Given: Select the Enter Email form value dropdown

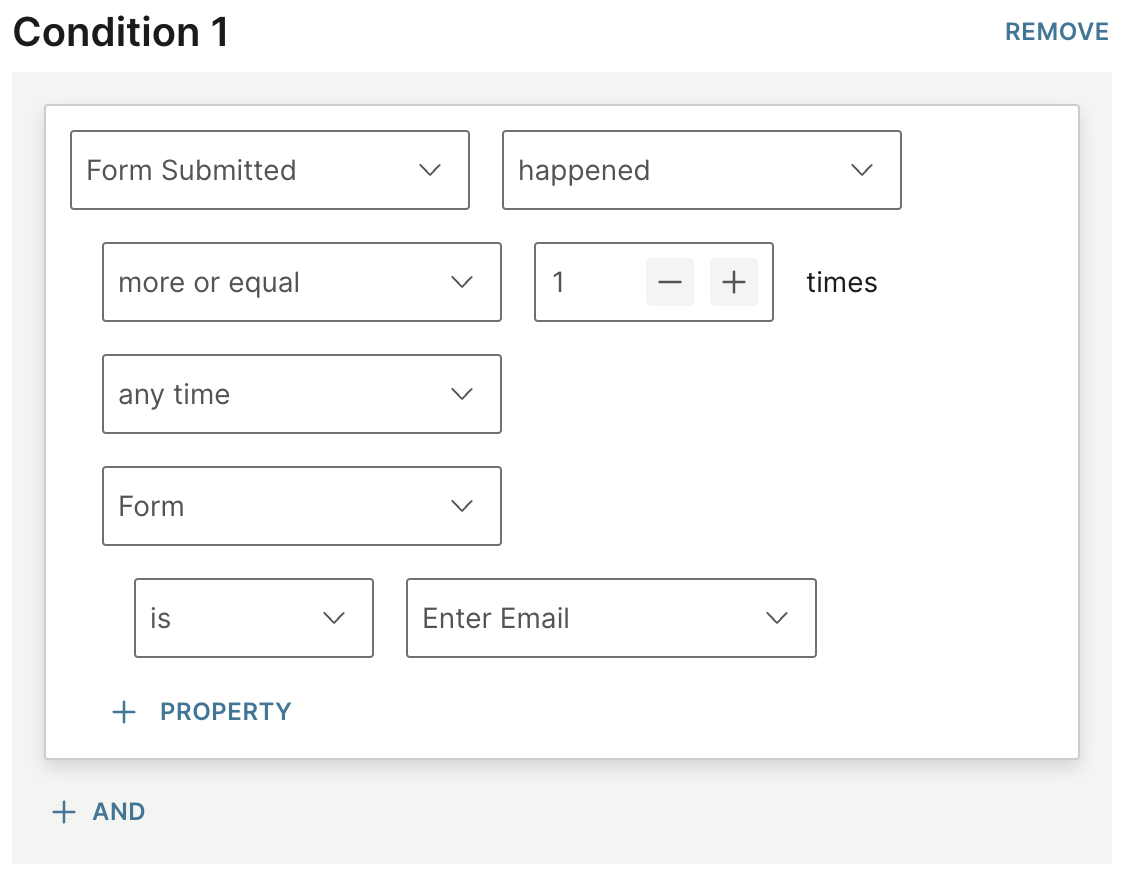Looking at the screenshot, I should pos(611,618).
